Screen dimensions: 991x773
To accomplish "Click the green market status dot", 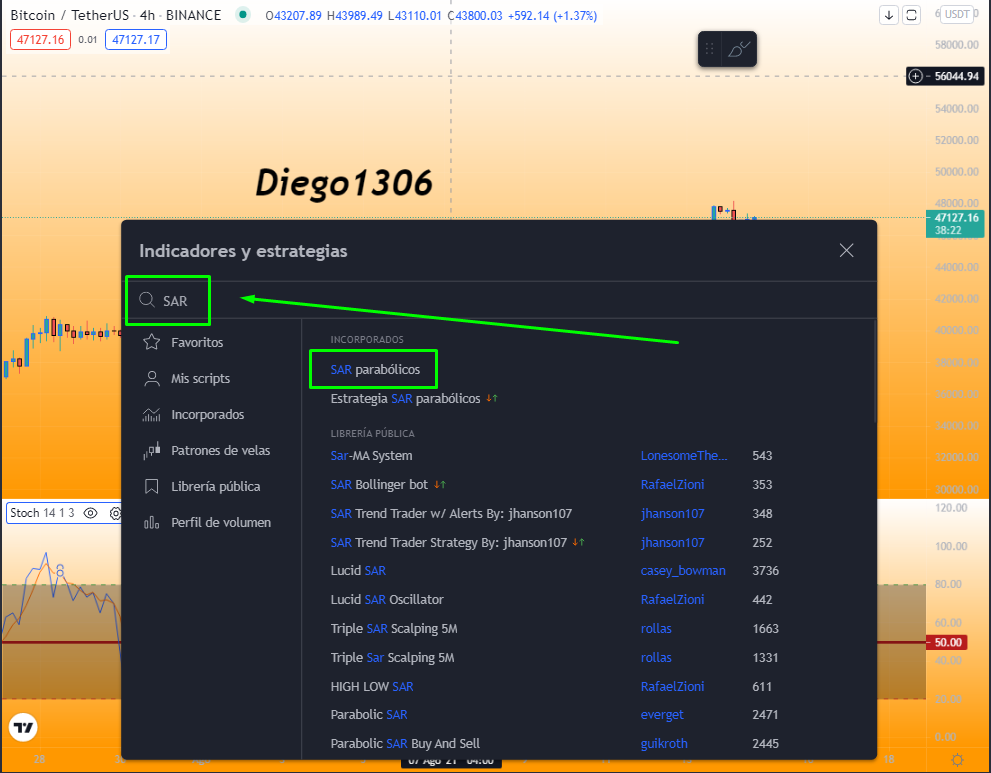I will pos(243,15).
